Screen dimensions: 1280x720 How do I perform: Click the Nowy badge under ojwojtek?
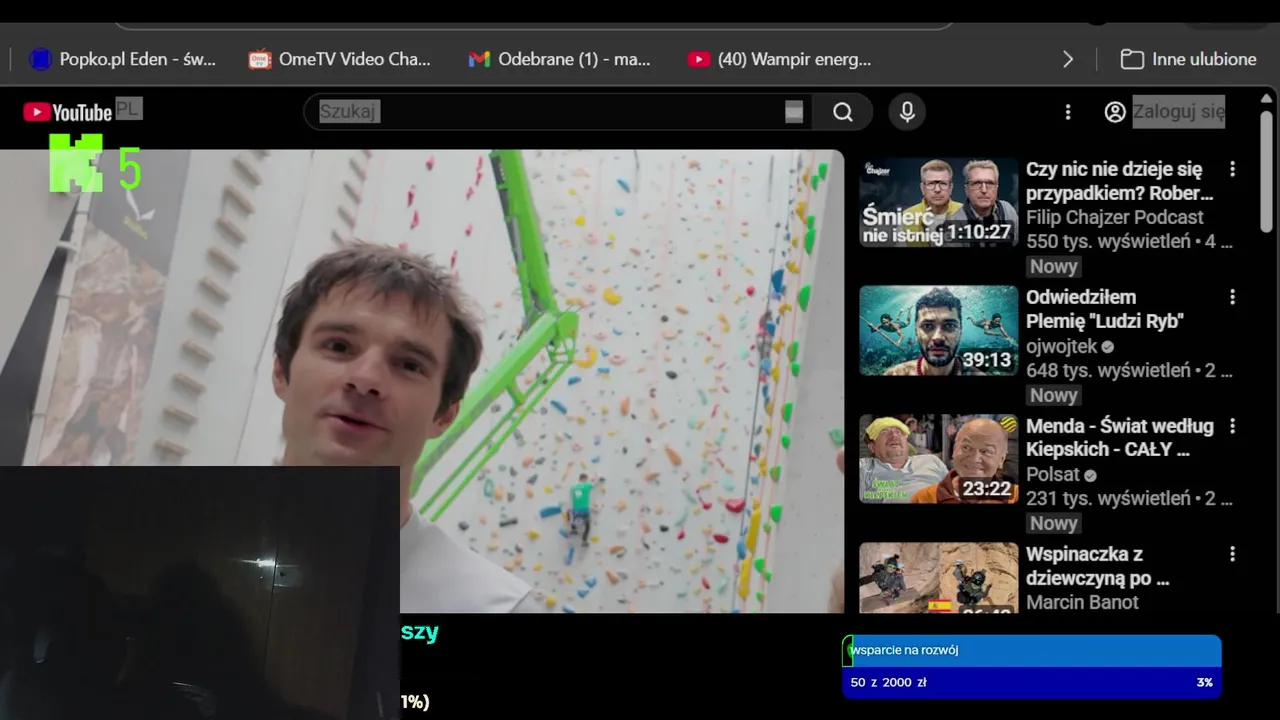[1054, 395]
